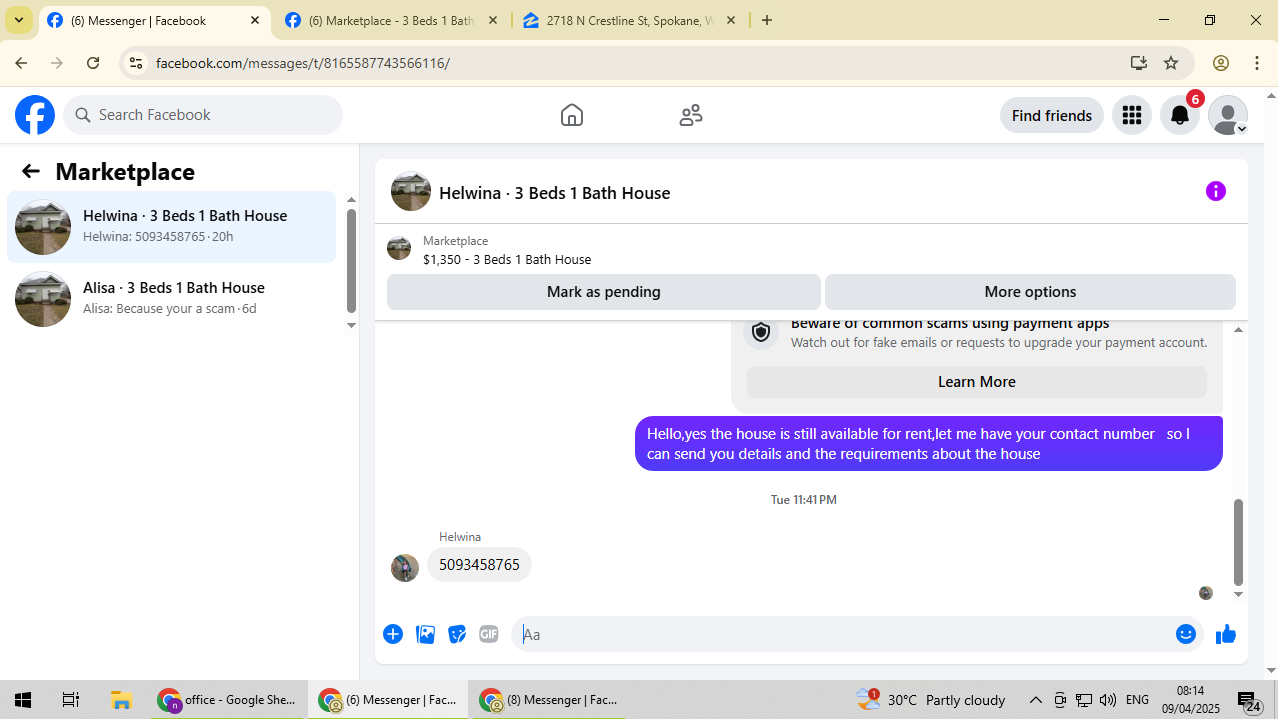Click Helwina's avatar beside phone number

405,568
